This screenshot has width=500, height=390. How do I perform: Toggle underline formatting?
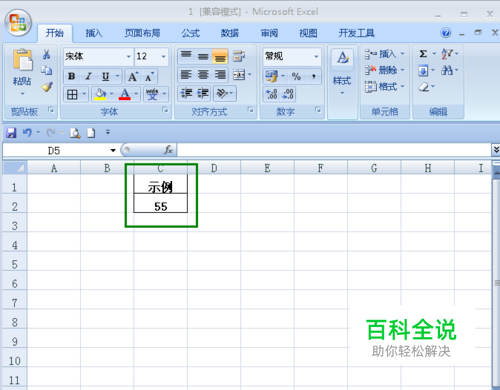coord(105,76)
